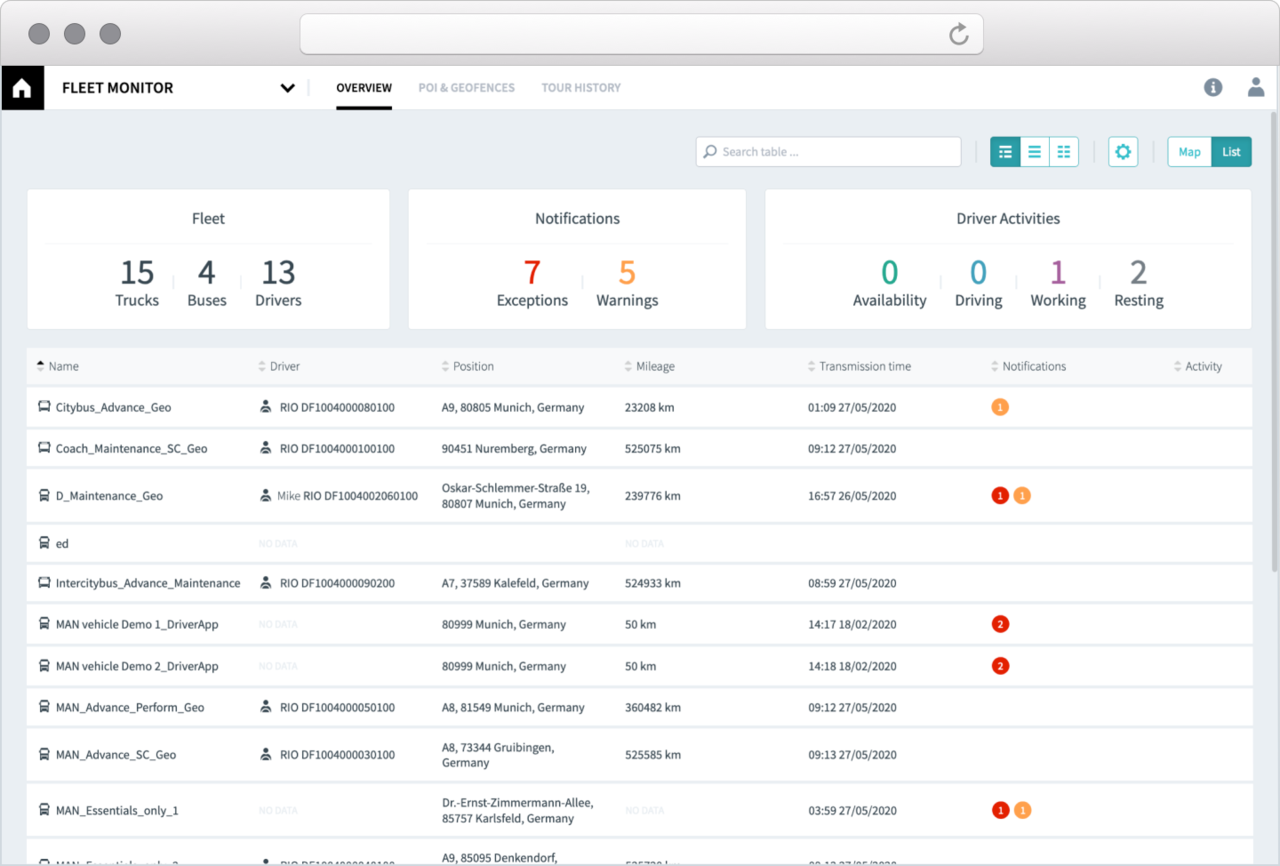
Task: Open the Tour History tab
Action: point(581,88)
